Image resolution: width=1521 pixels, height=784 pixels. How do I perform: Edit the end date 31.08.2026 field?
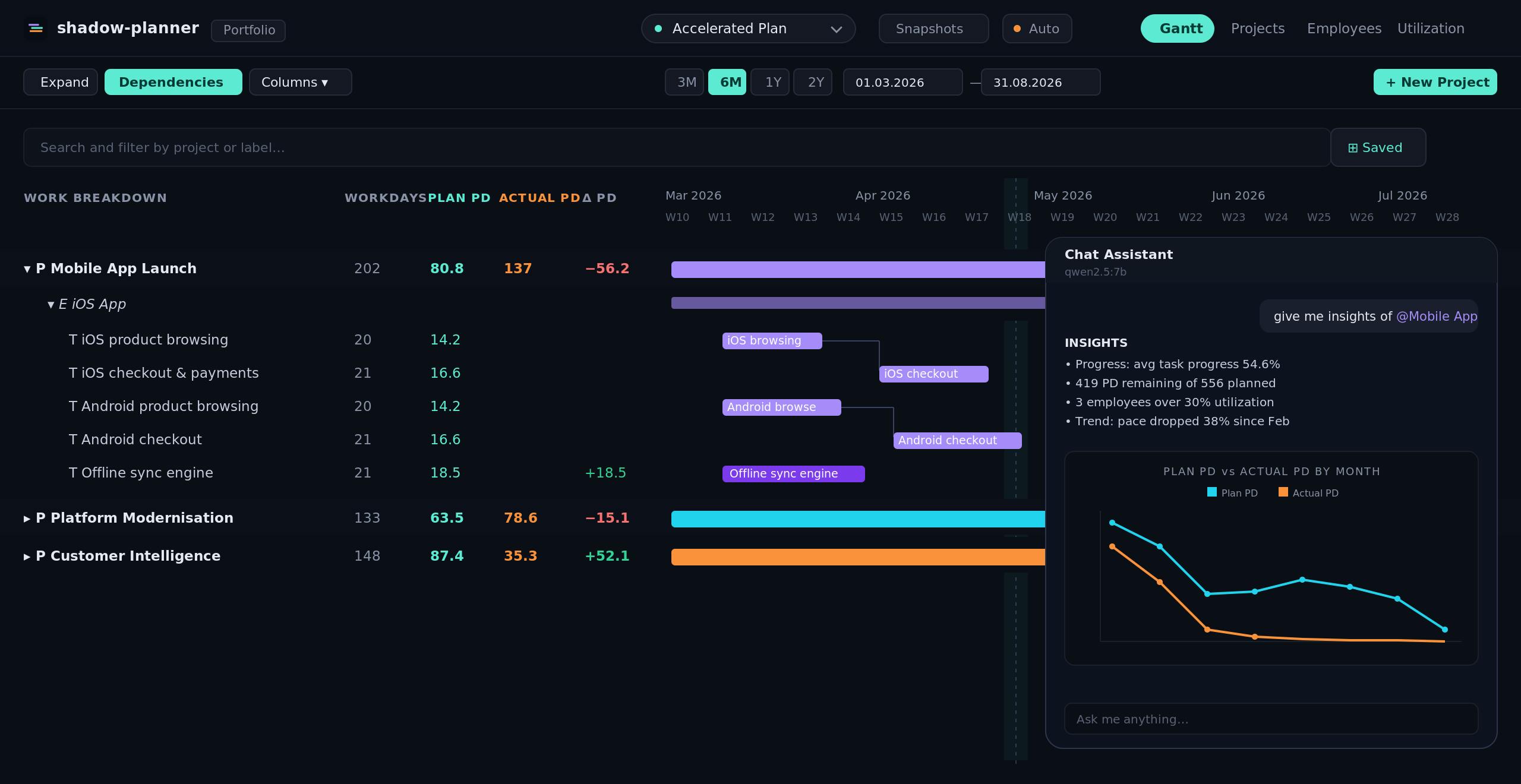point(1041,82)
